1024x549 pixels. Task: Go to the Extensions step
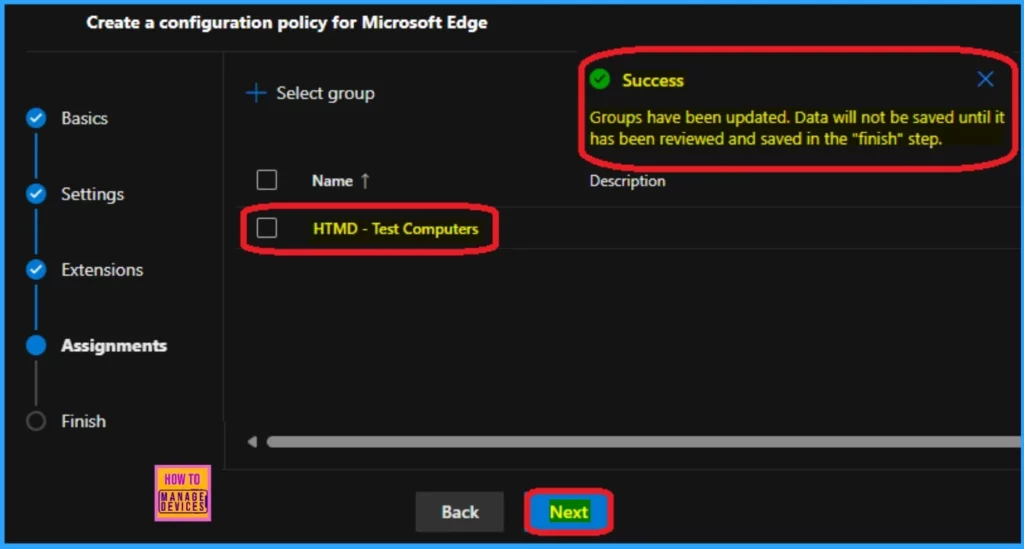click(102, 270)
